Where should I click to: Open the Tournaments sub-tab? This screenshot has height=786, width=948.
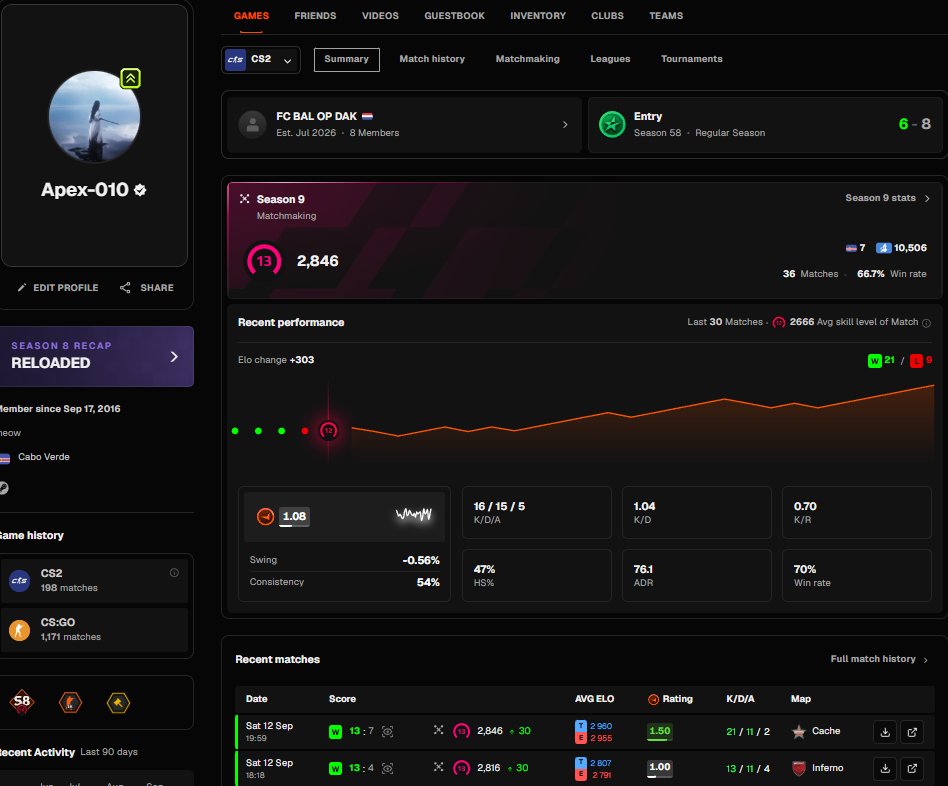[x=691, y=59]
